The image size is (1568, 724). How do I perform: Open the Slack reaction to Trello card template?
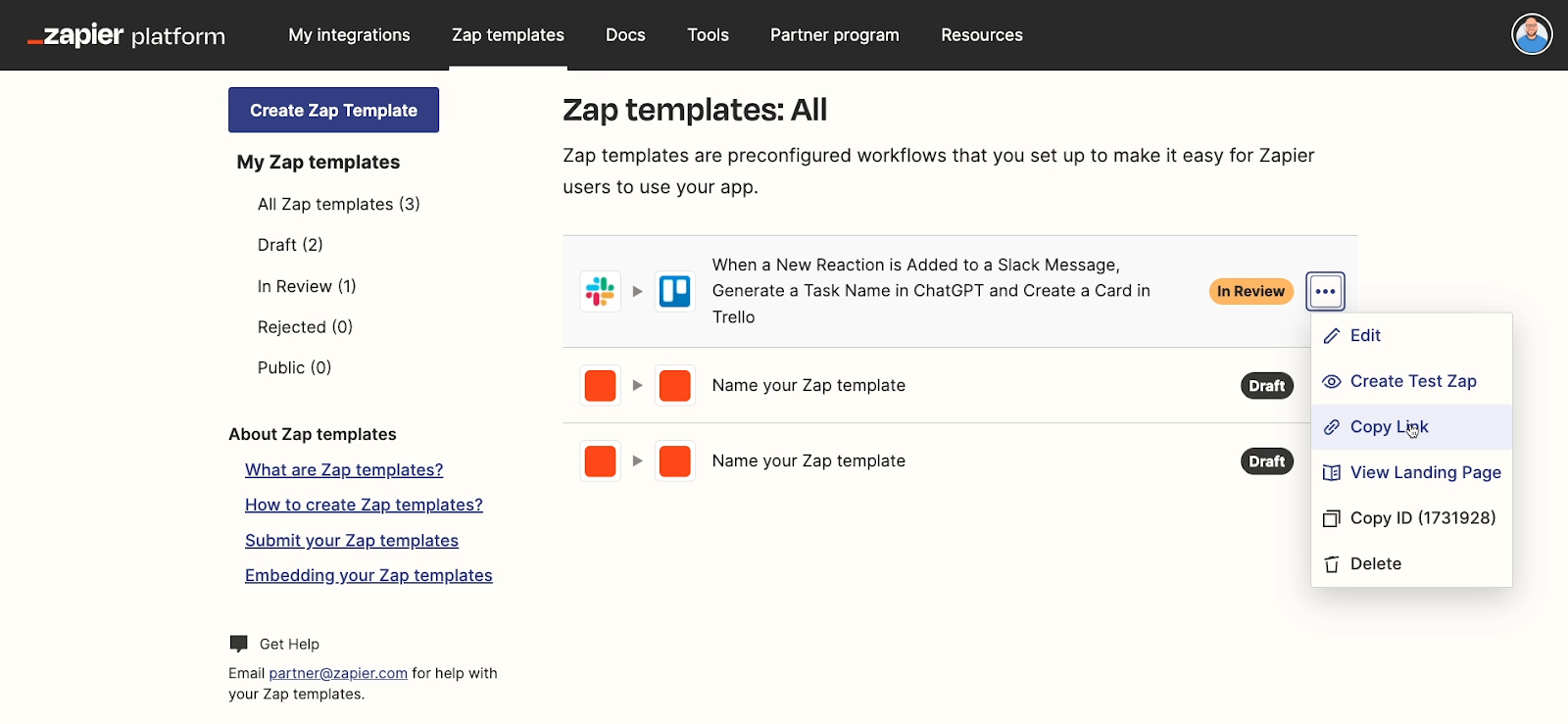[931, 291]
